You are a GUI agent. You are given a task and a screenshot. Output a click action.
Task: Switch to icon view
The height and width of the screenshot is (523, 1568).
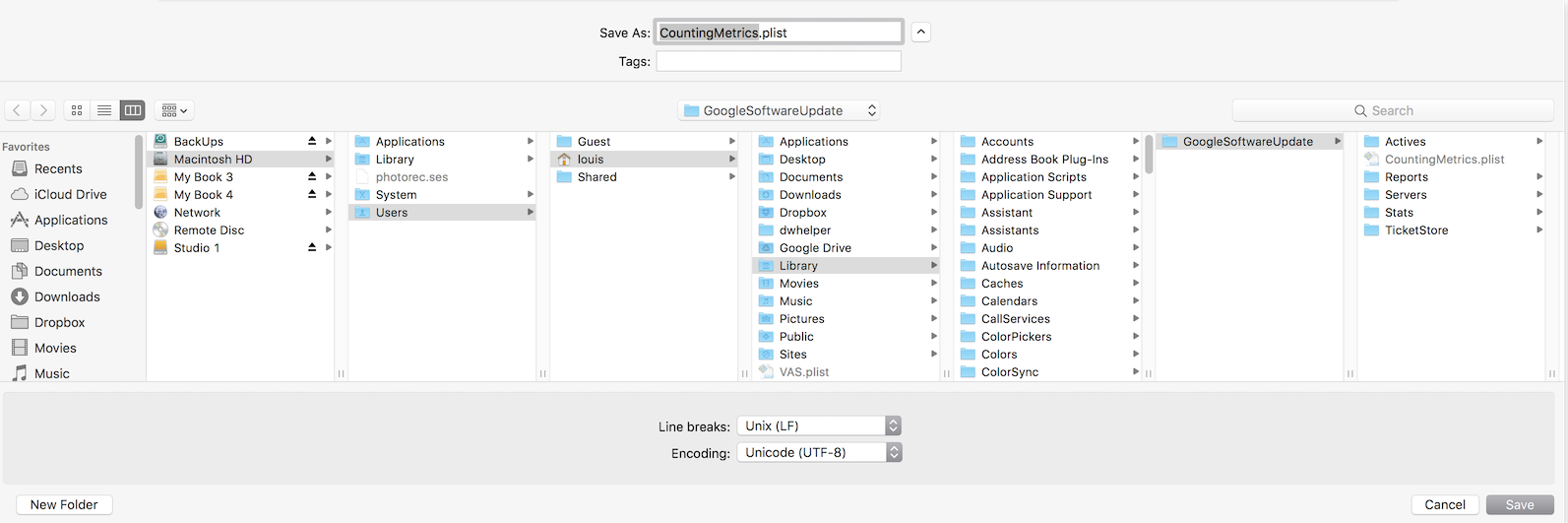(77, 110)
